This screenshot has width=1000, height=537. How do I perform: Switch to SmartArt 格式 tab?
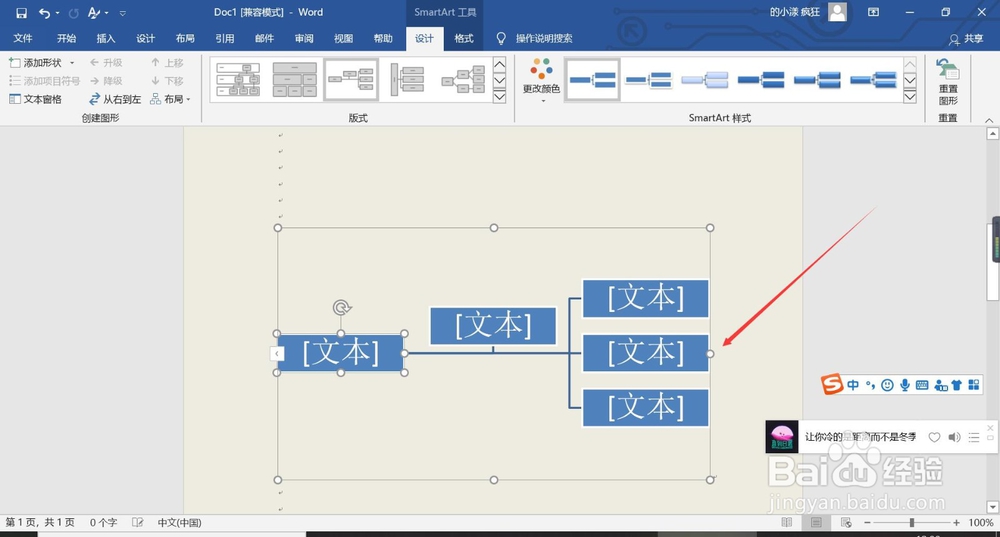coord(464,38)
